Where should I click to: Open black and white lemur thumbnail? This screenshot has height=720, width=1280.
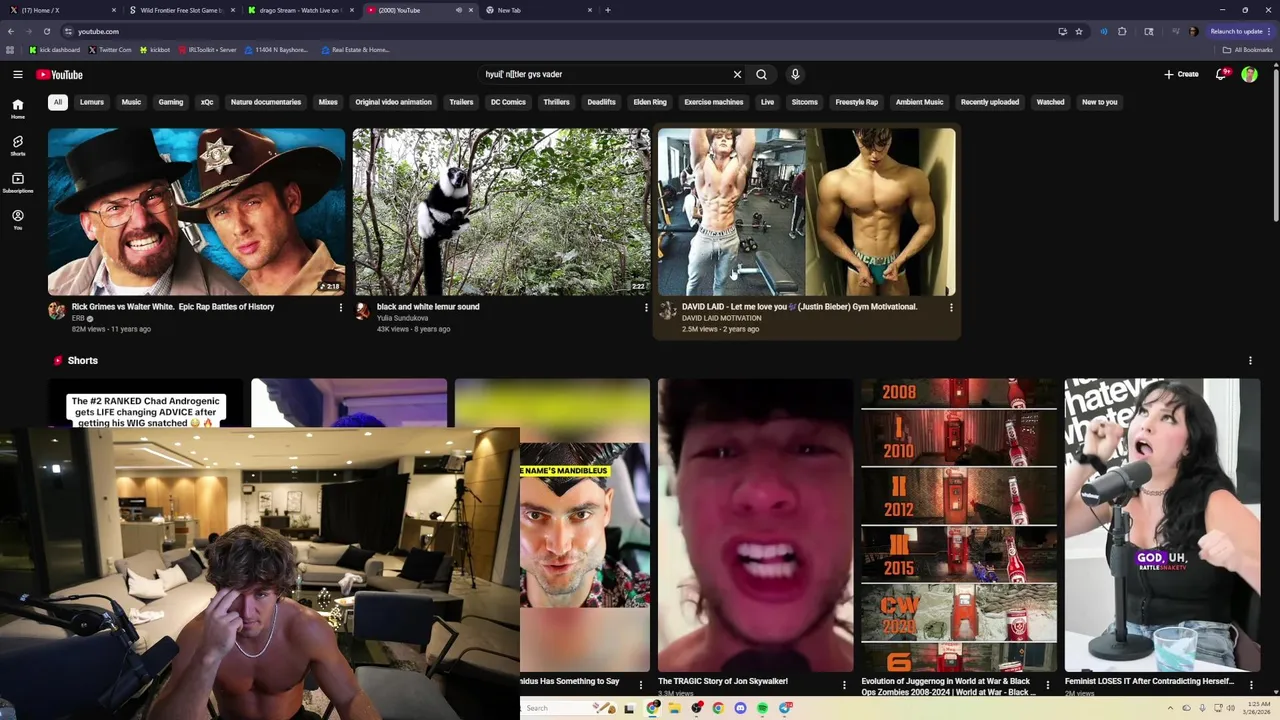click(501, 211)
